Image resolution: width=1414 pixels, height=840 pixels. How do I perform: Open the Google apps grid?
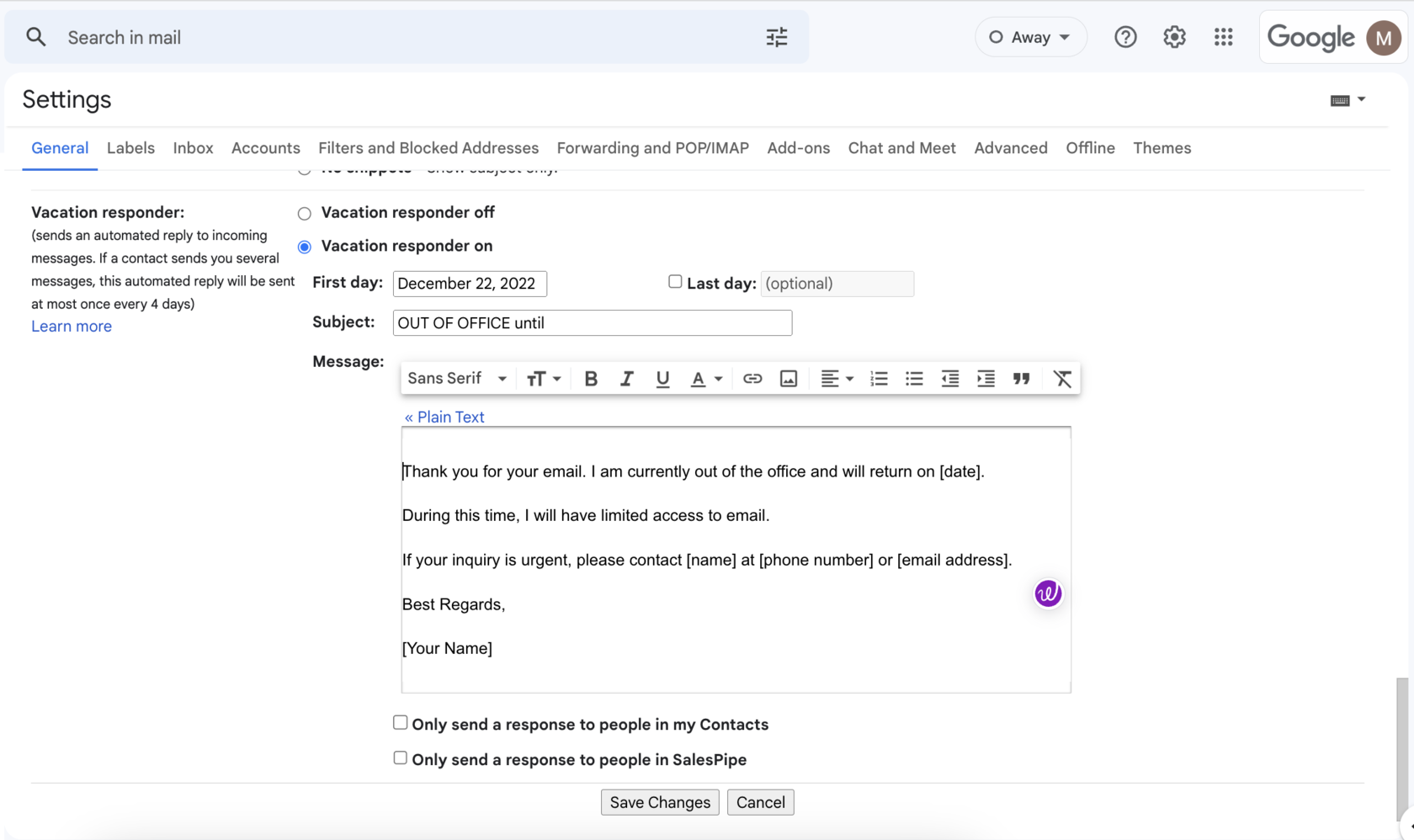click(x=1224, y=37)
